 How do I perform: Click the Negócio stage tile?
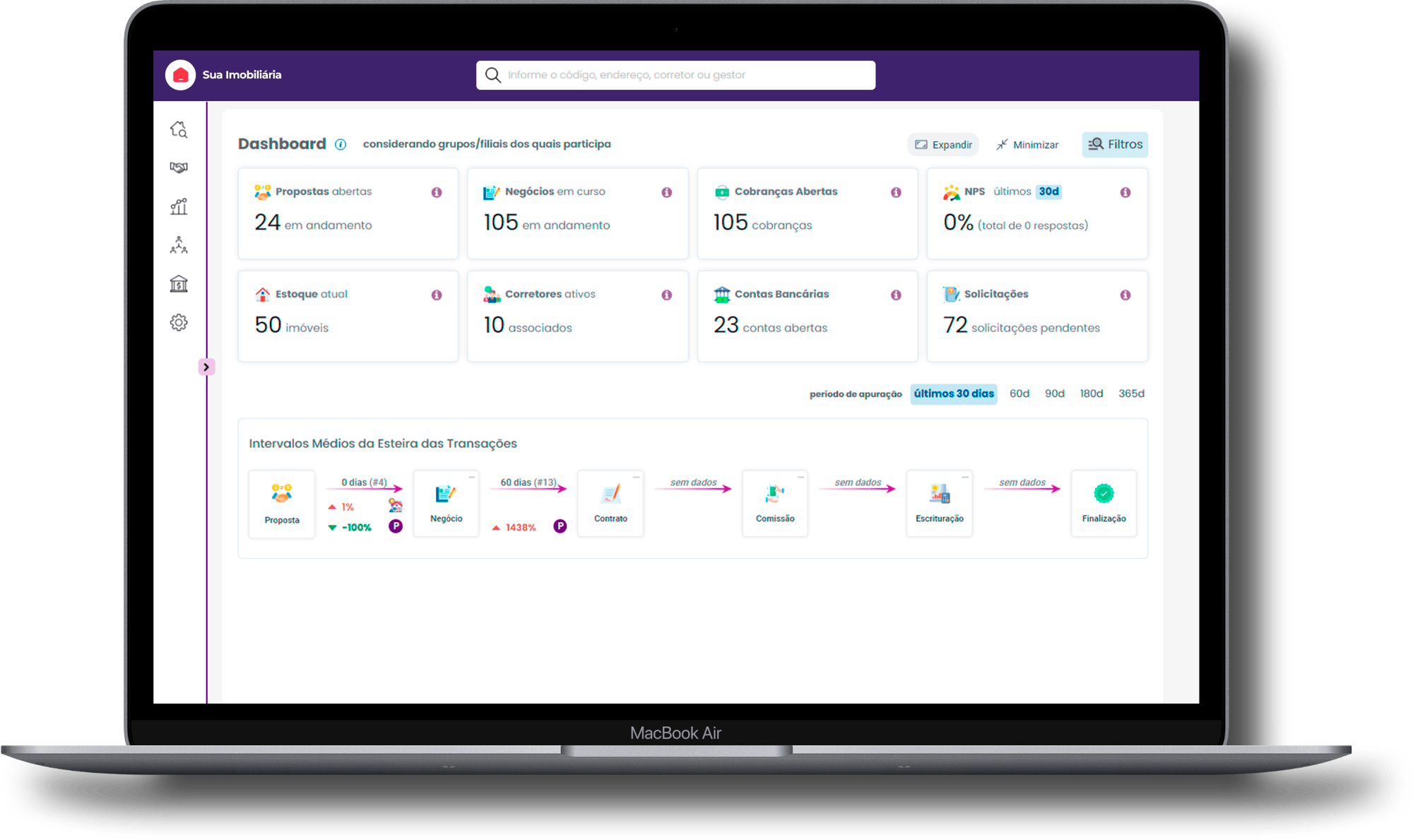pos(447,503)
